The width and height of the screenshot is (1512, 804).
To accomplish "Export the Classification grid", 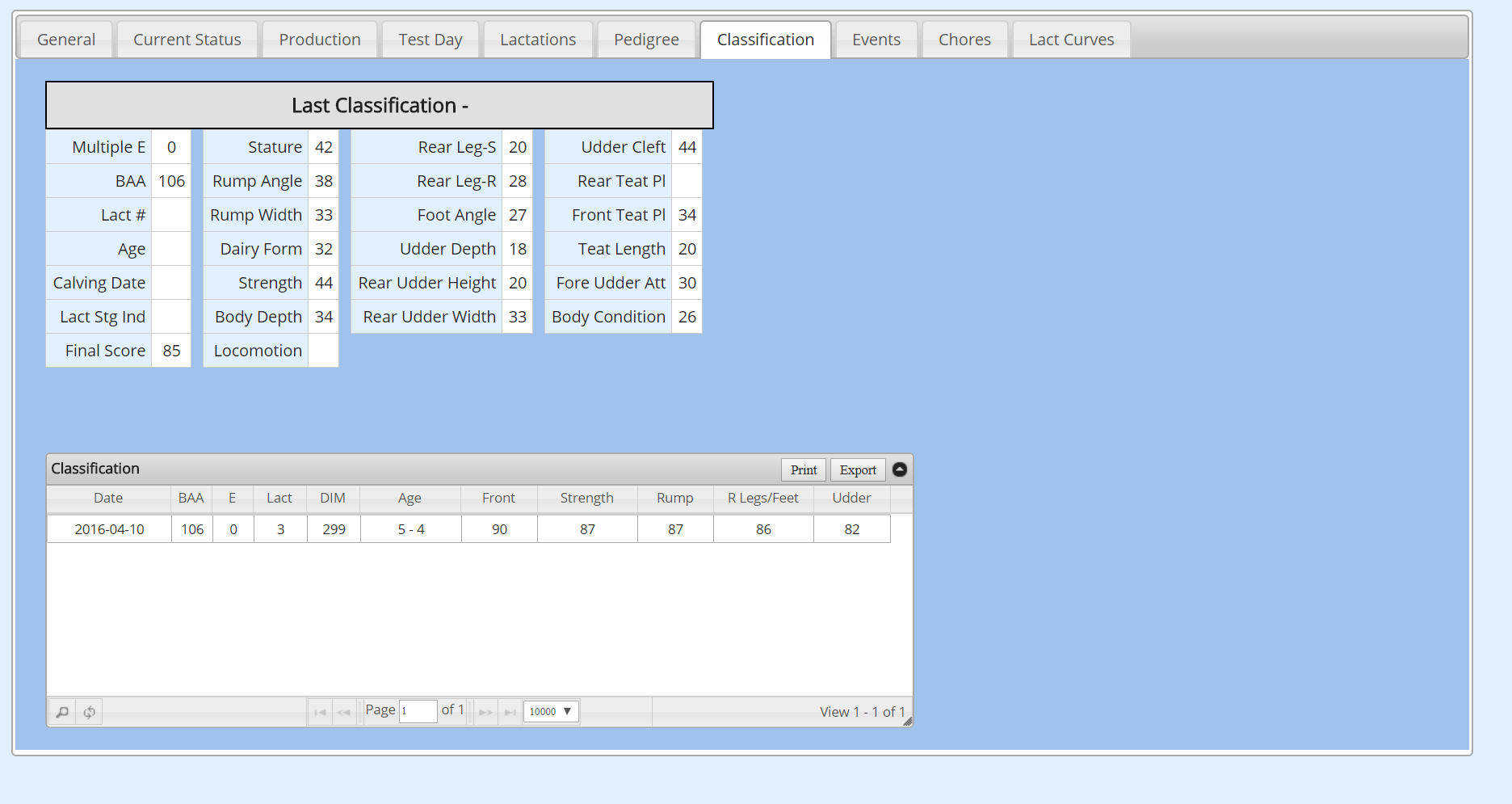I will pyautogui.click(x=858, y=470).
